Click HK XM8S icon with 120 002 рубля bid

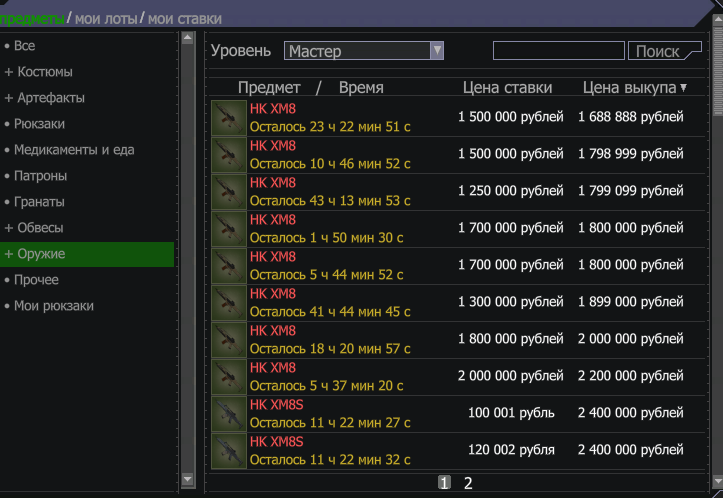point(229,451)
